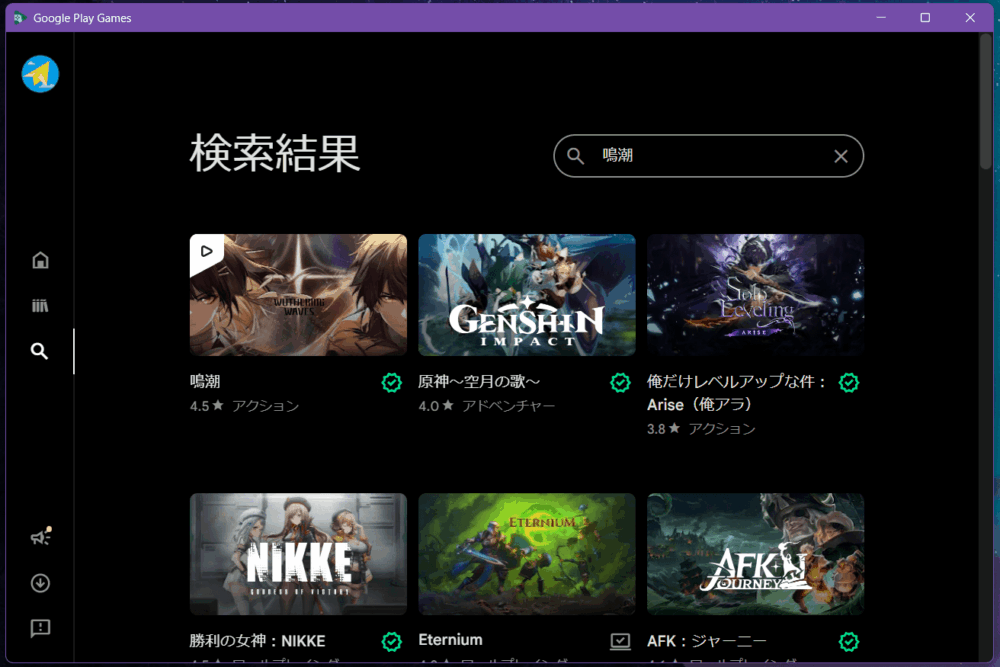Open the AFK Journey thumbnail
The height and width of the screenshot is (667, 1000).
pyautogui.click(x=755, y=553)
